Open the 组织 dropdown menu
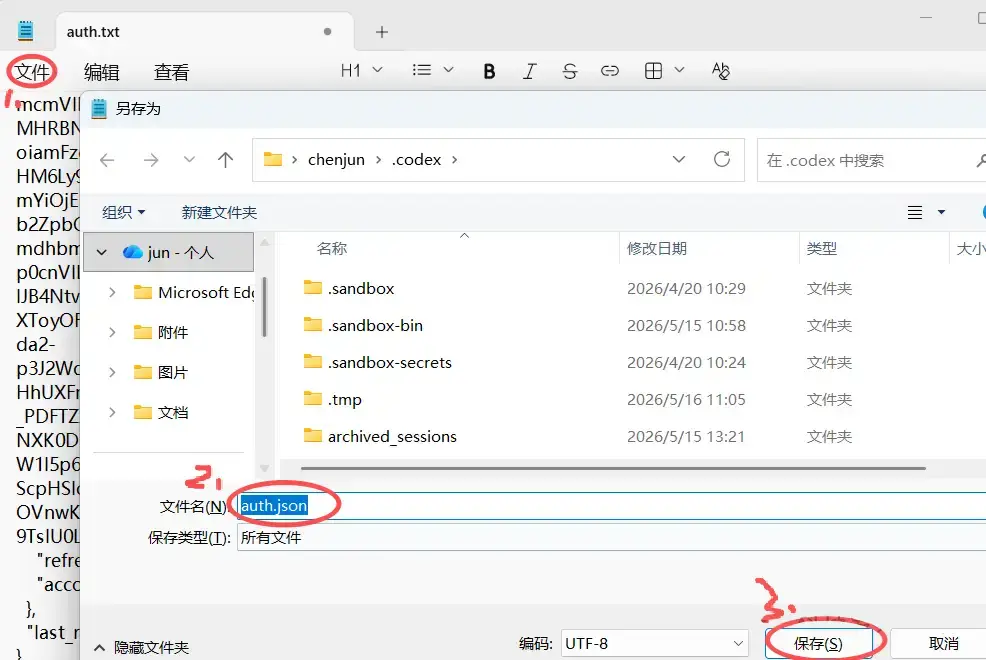This screenshot has width=986, height=660. pyautogui.click(x=123, y=212)
